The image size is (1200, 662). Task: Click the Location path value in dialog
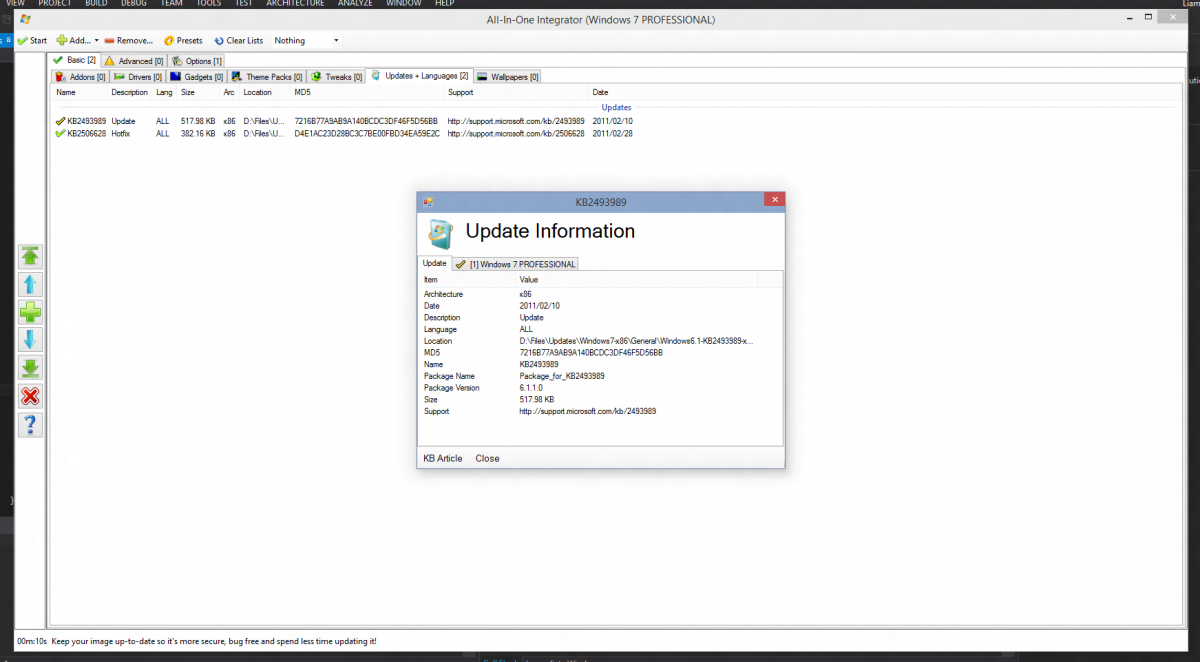click(637, 341)
